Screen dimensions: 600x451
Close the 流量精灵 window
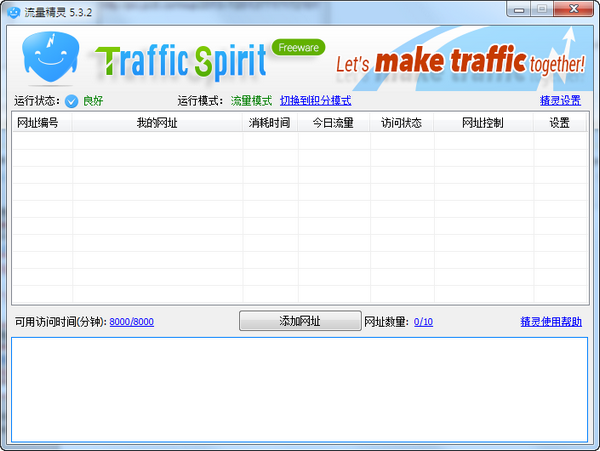pos(573,9)
